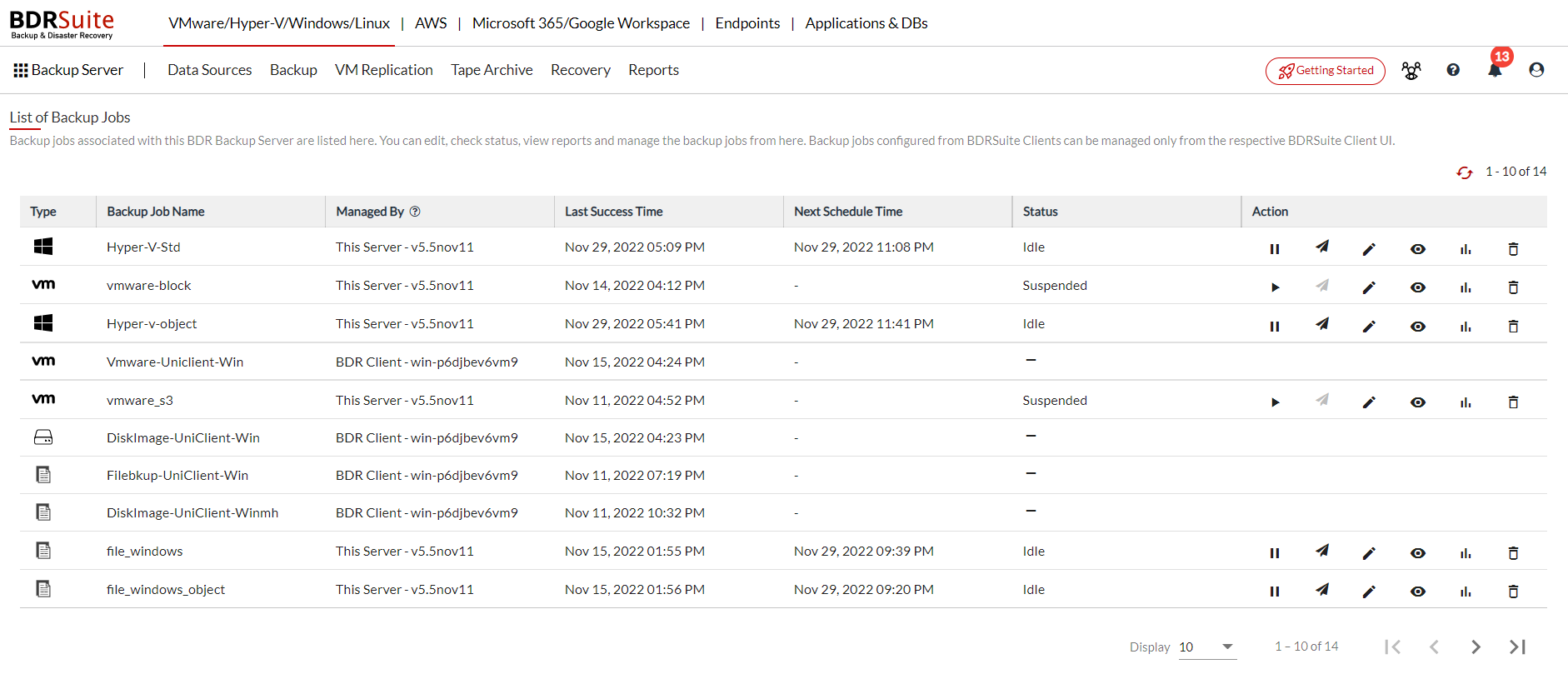
Task: View the vmware-block job with the eye icon
Action: click(x=1417, y=287)
